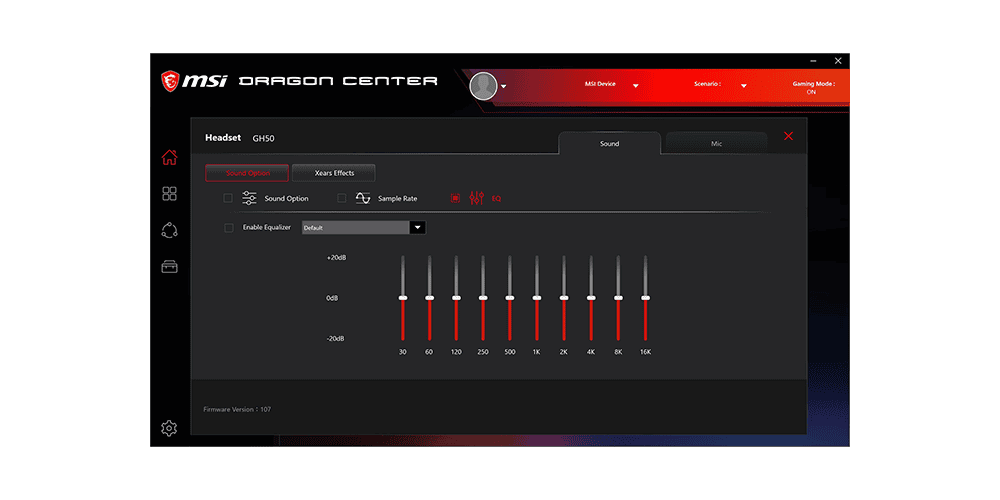Click the Sample Rate wave icon
The width and height of the screenshot is (1000, 500).
[363, 198]
